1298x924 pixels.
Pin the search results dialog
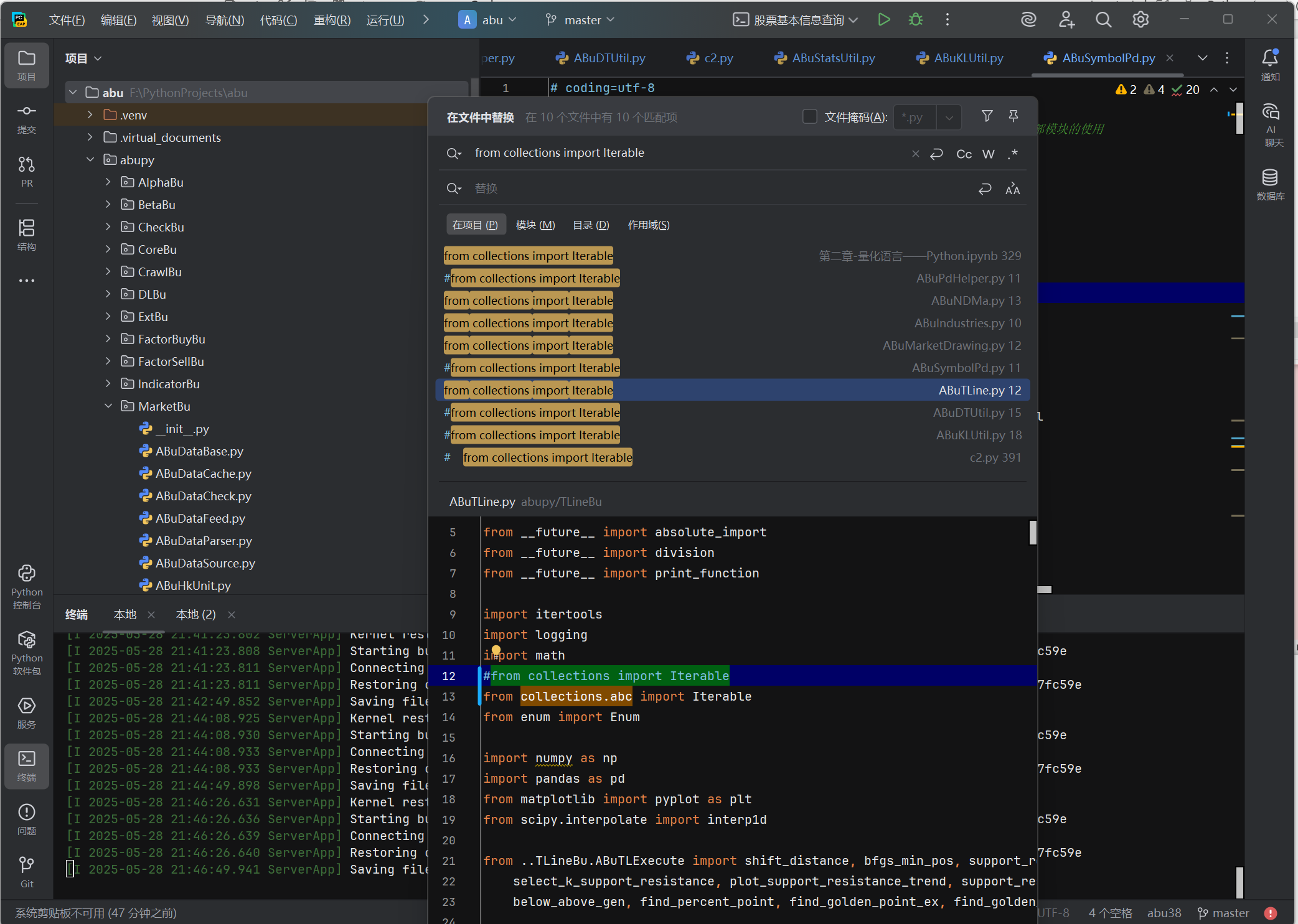coord(1013,116)
